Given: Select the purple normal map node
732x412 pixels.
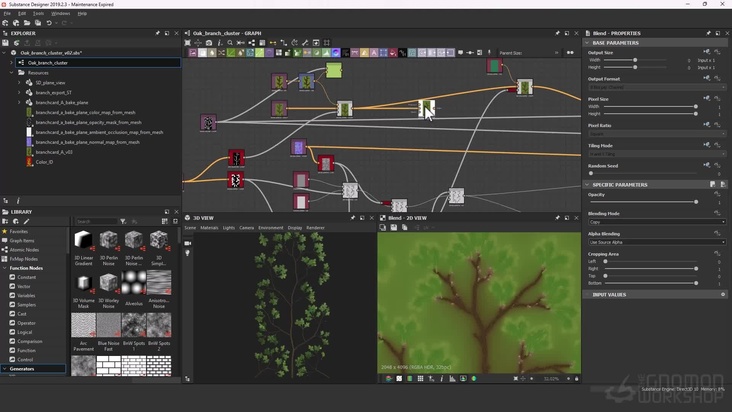Looking at the screenshot, I should [x=298, y=147].
